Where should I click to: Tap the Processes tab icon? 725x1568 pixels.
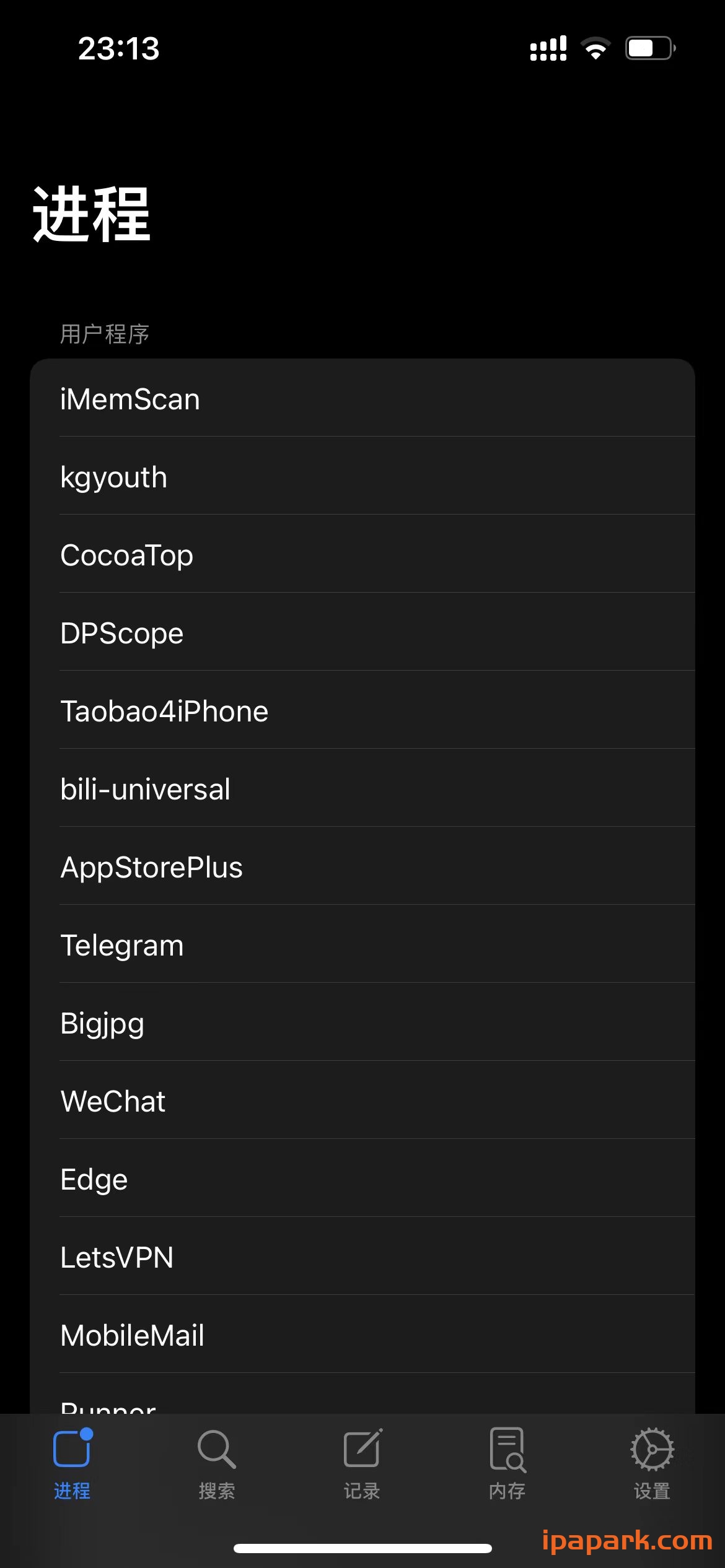coord(72,1449)
